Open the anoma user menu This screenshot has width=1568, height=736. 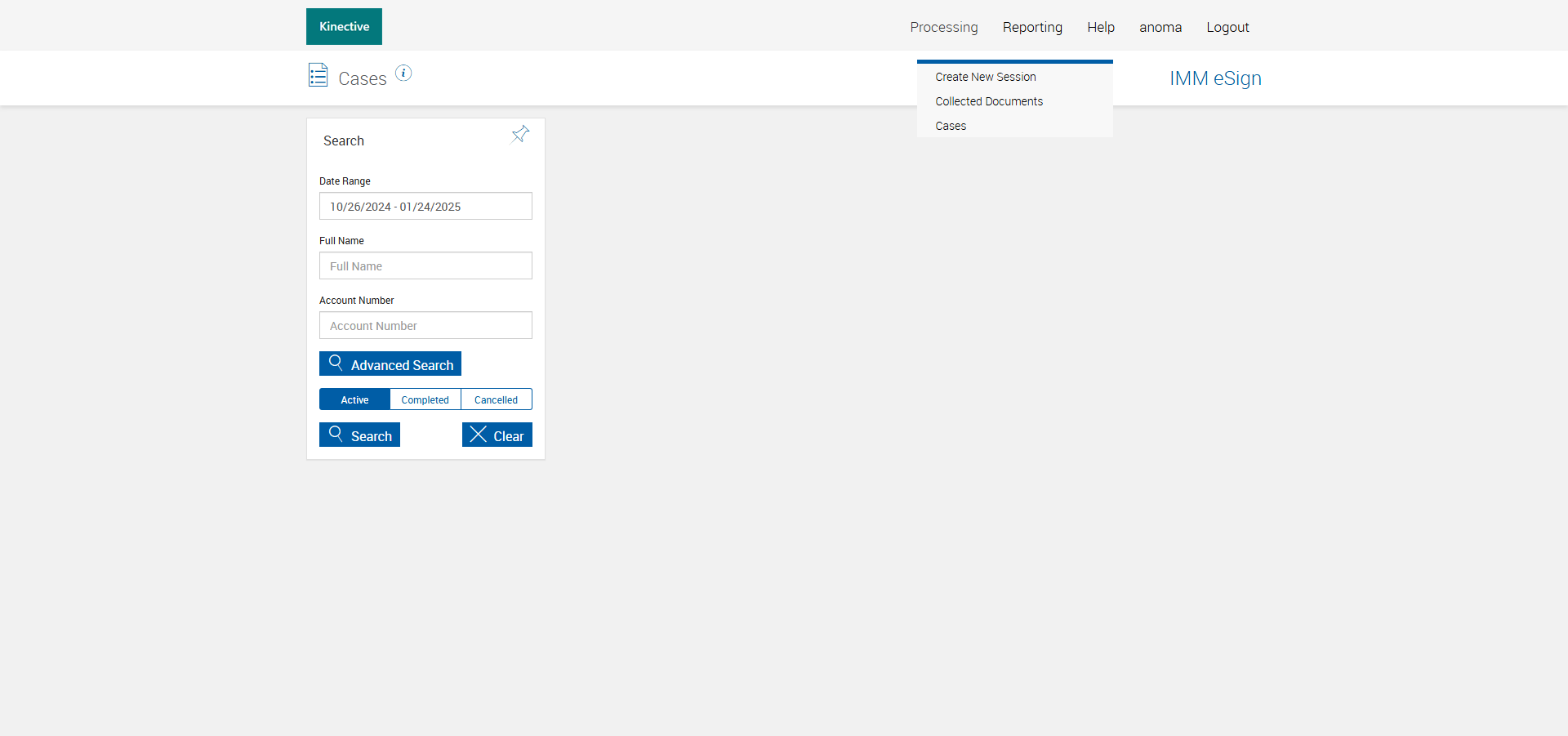pos(1160,27)
